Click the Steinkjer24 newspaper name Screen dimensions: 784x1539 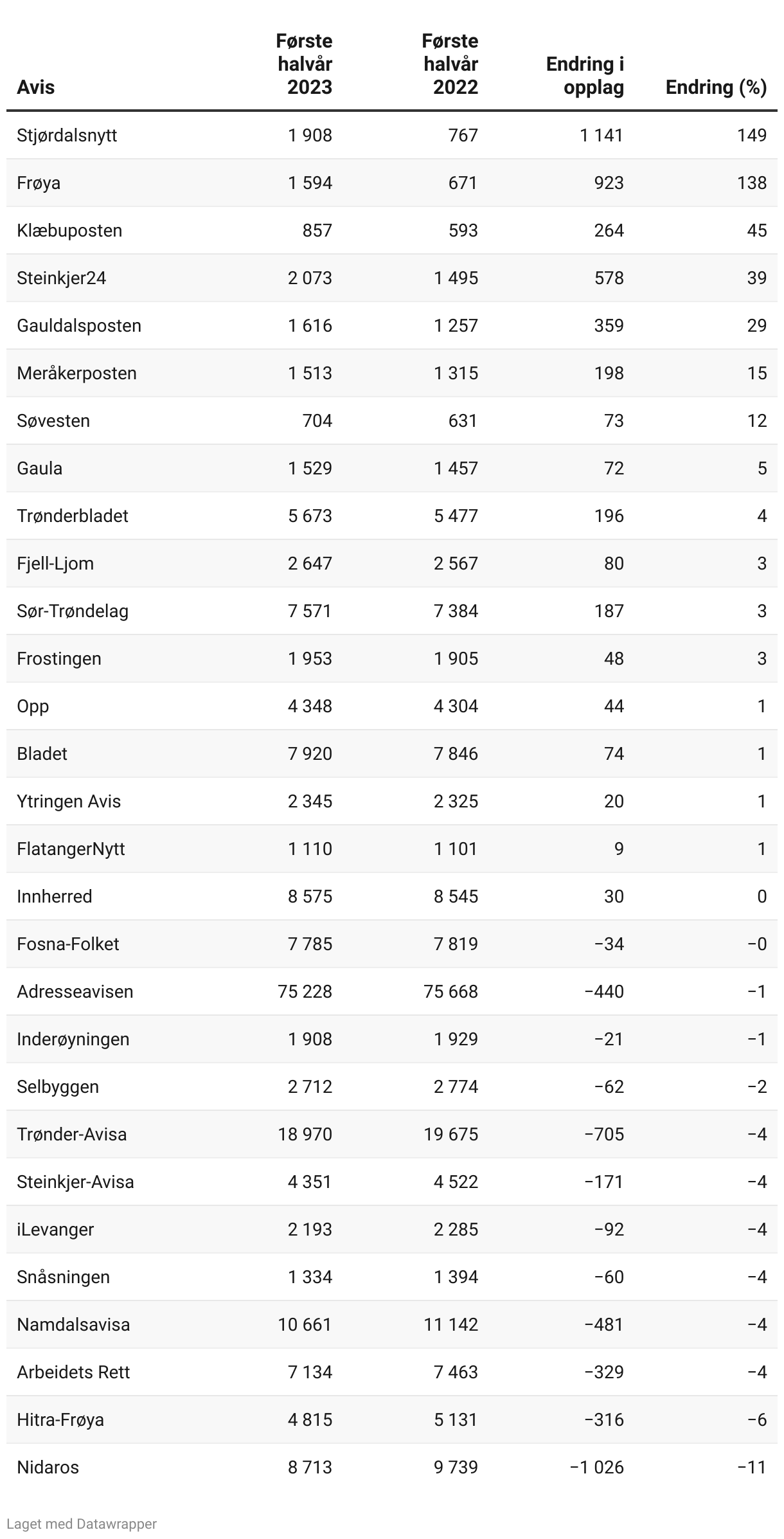click(62, 278)
